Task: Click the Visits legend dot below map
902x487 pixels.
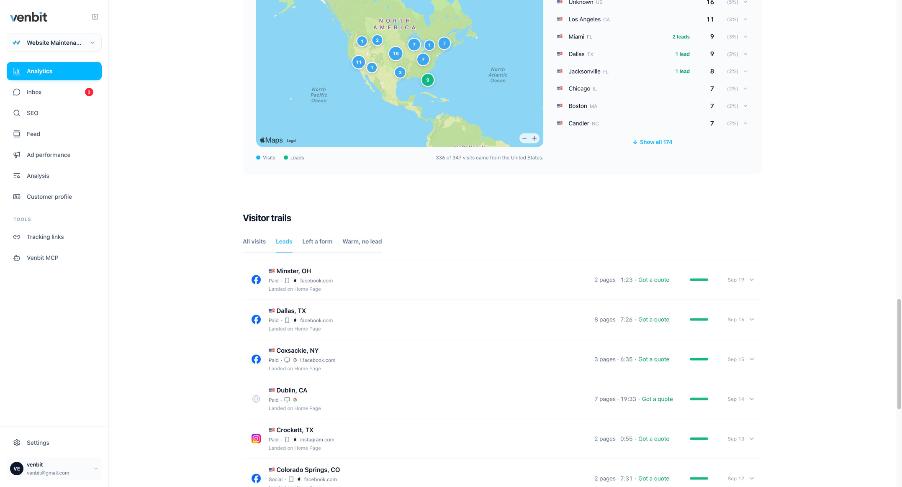Action: [258, 158]
